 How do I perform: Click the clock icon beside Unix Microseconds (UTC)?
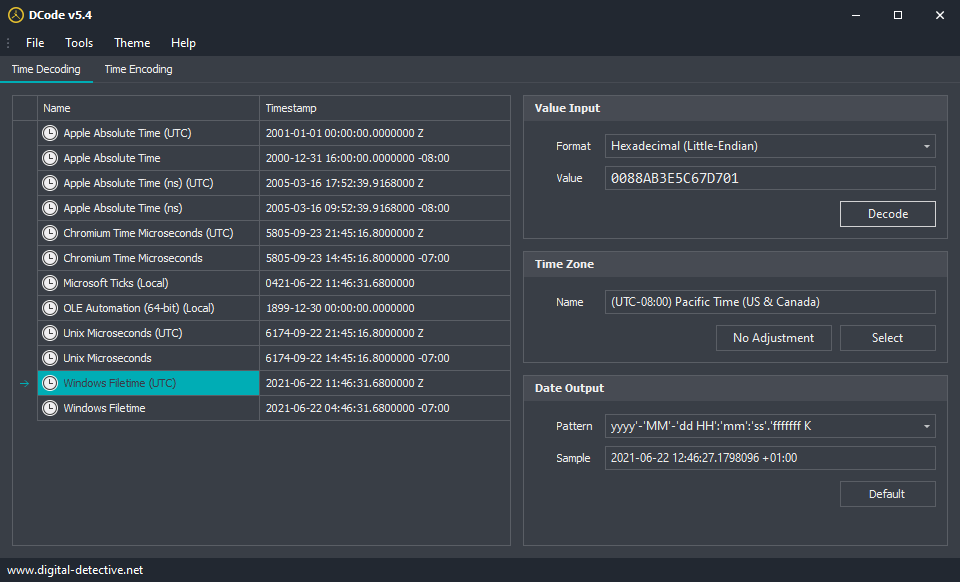(x=50, y=333)
